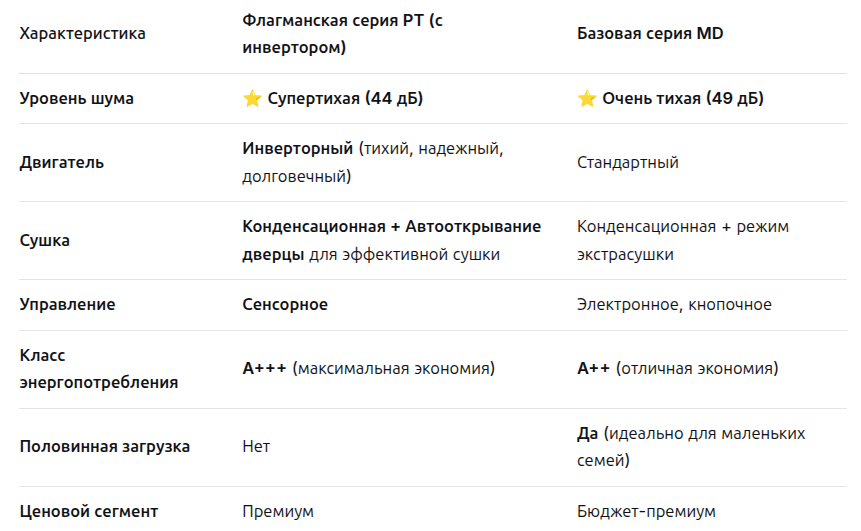Select the Сенсорное control cell
This screenshot has height=531, width=861.
point(285,305)
